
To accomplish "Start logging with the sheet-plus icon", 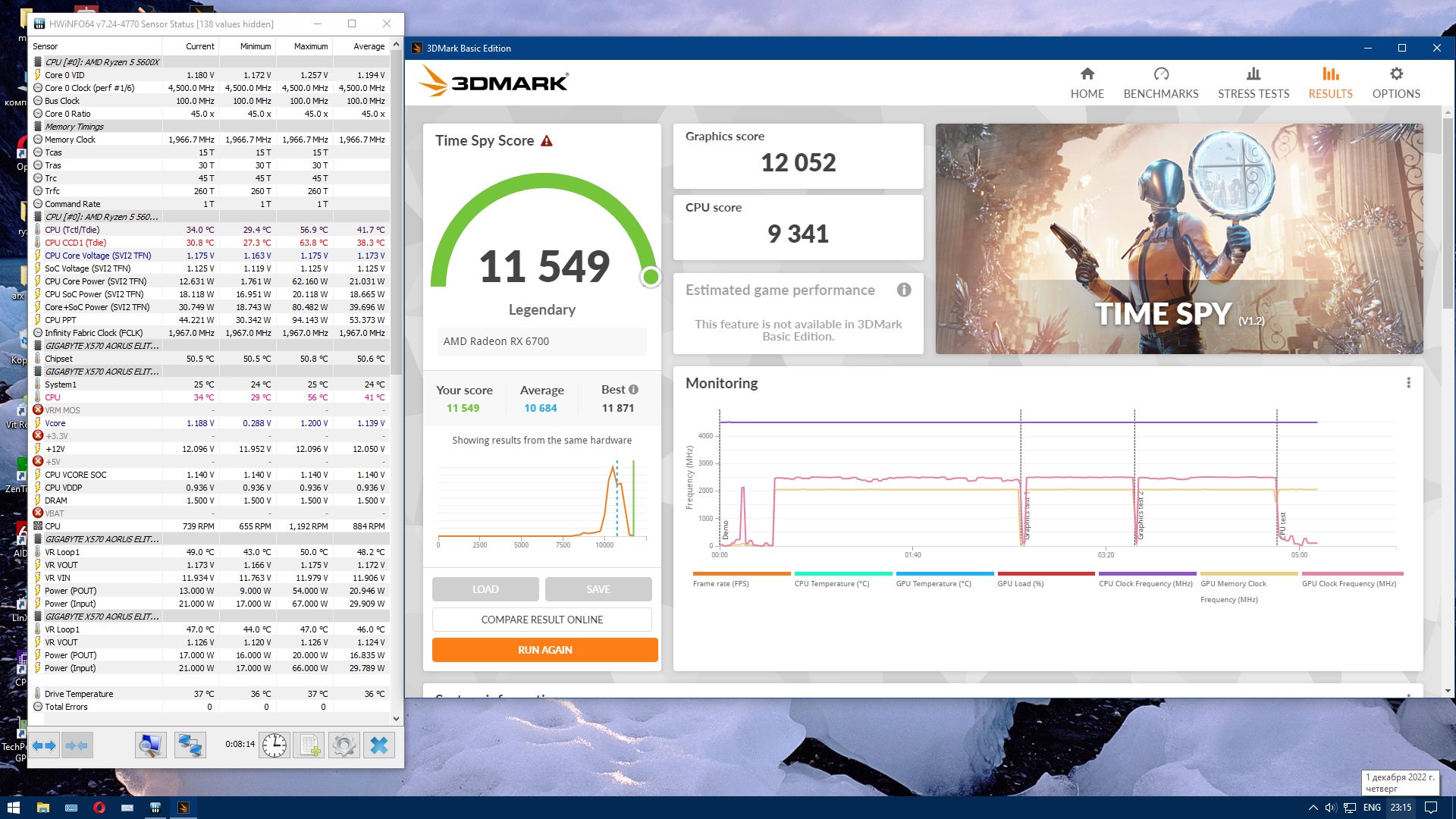I will [309, 745].
